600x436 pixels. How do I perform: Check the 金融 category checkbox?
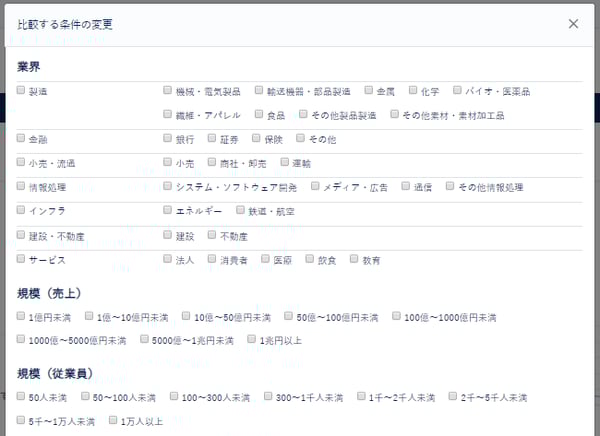pos(21,138)
